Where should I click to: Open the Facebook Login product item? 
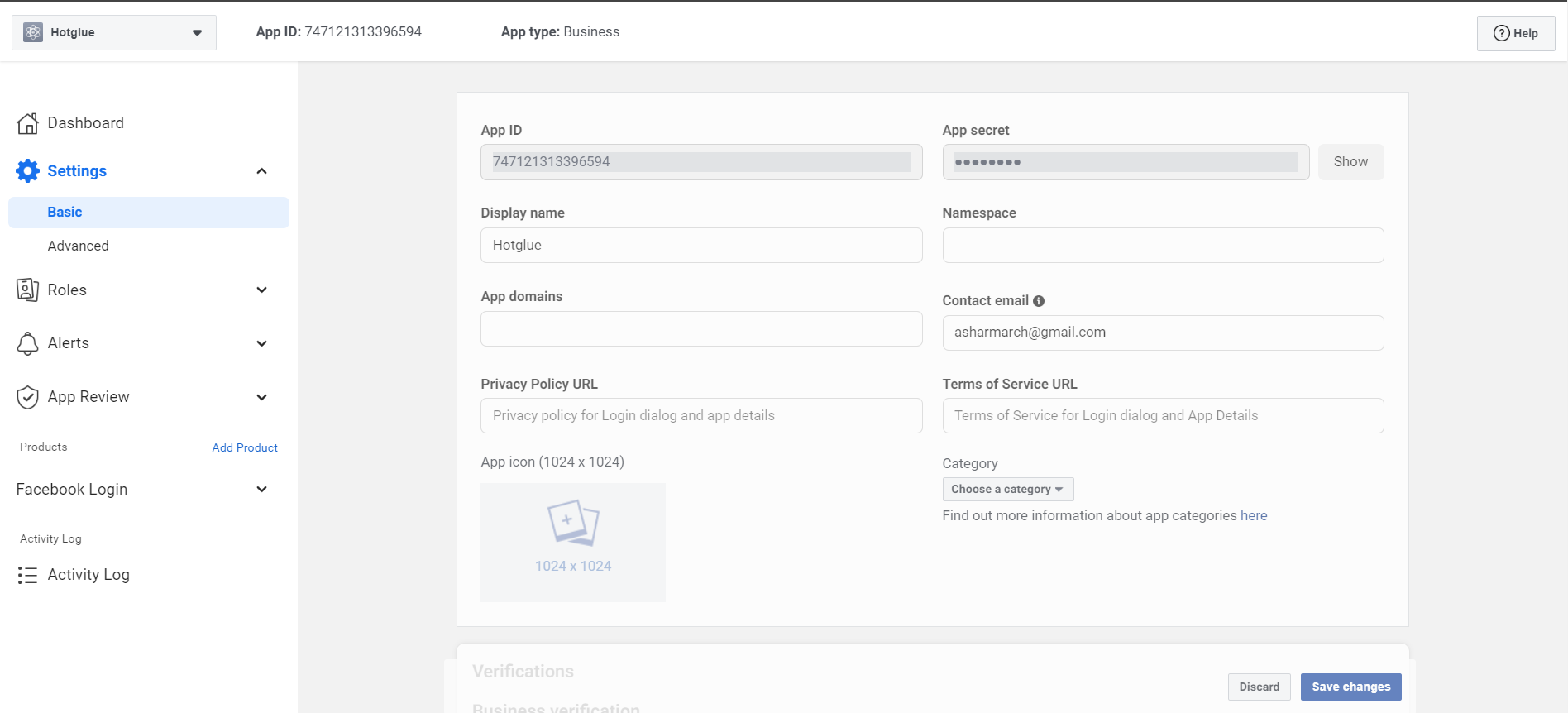(x=72, y=490)
